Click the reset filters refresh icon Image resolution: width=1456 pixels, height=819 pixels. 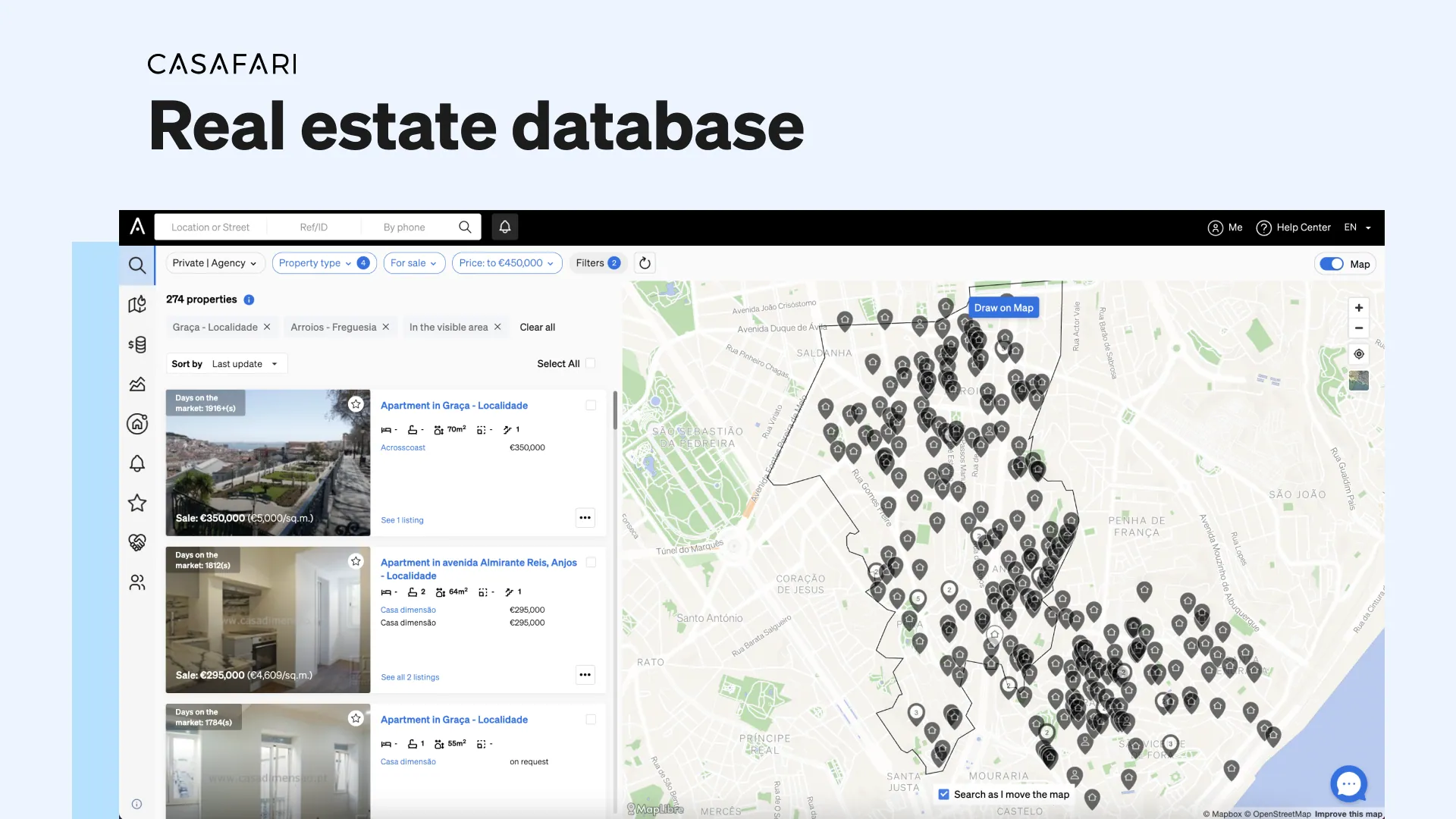click(645, 263)
